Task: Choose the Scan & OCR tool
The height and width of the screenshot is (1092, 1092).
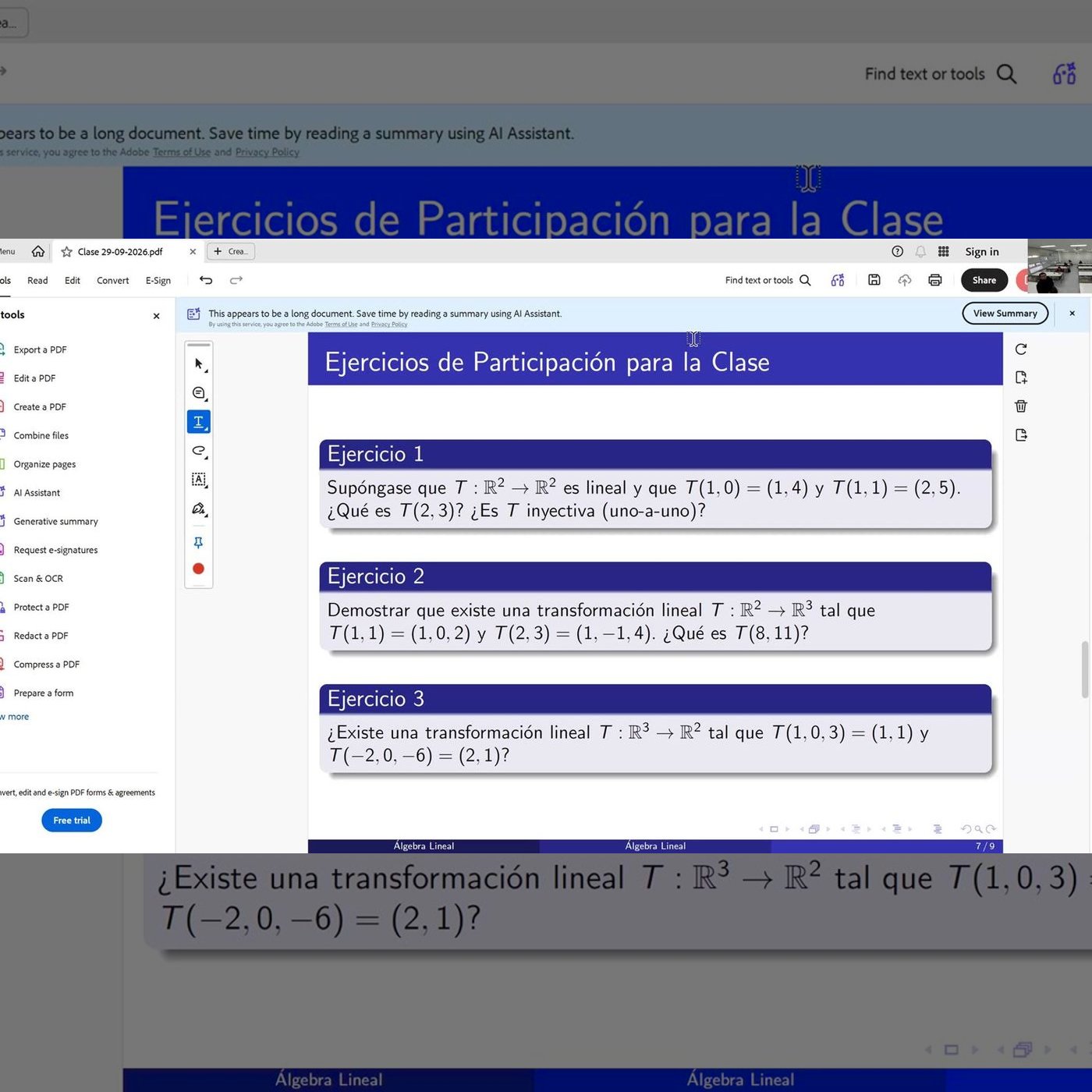Action: click(37, 578)
